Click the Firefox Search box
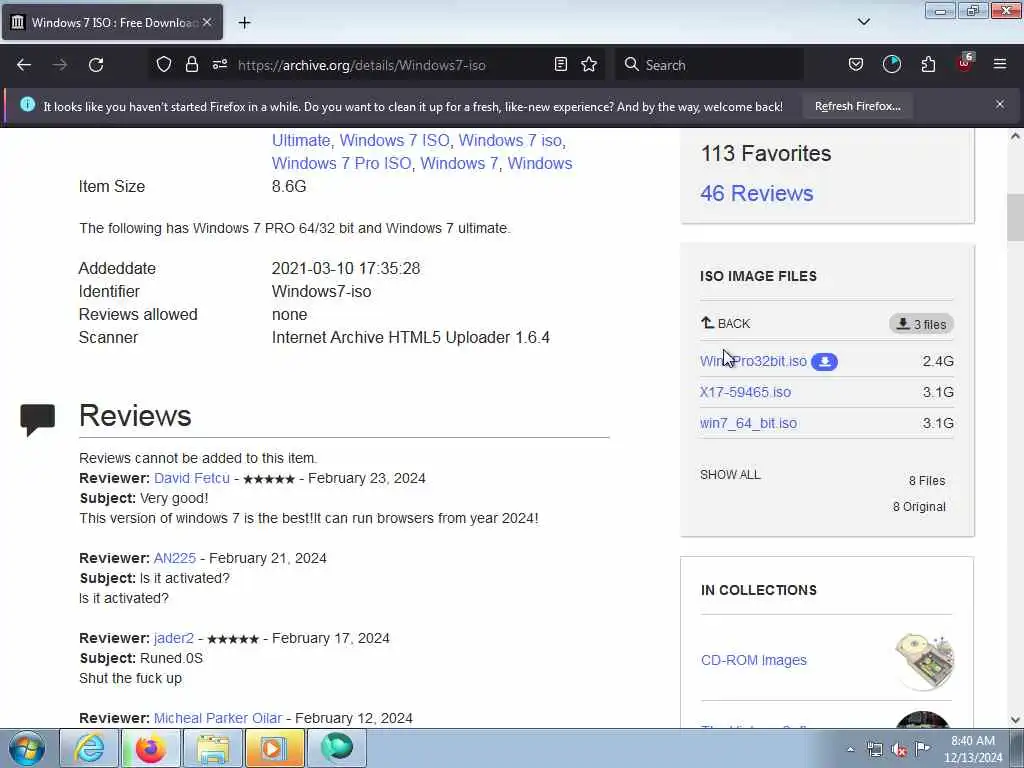1024x768 pixels. pos(709,65)
